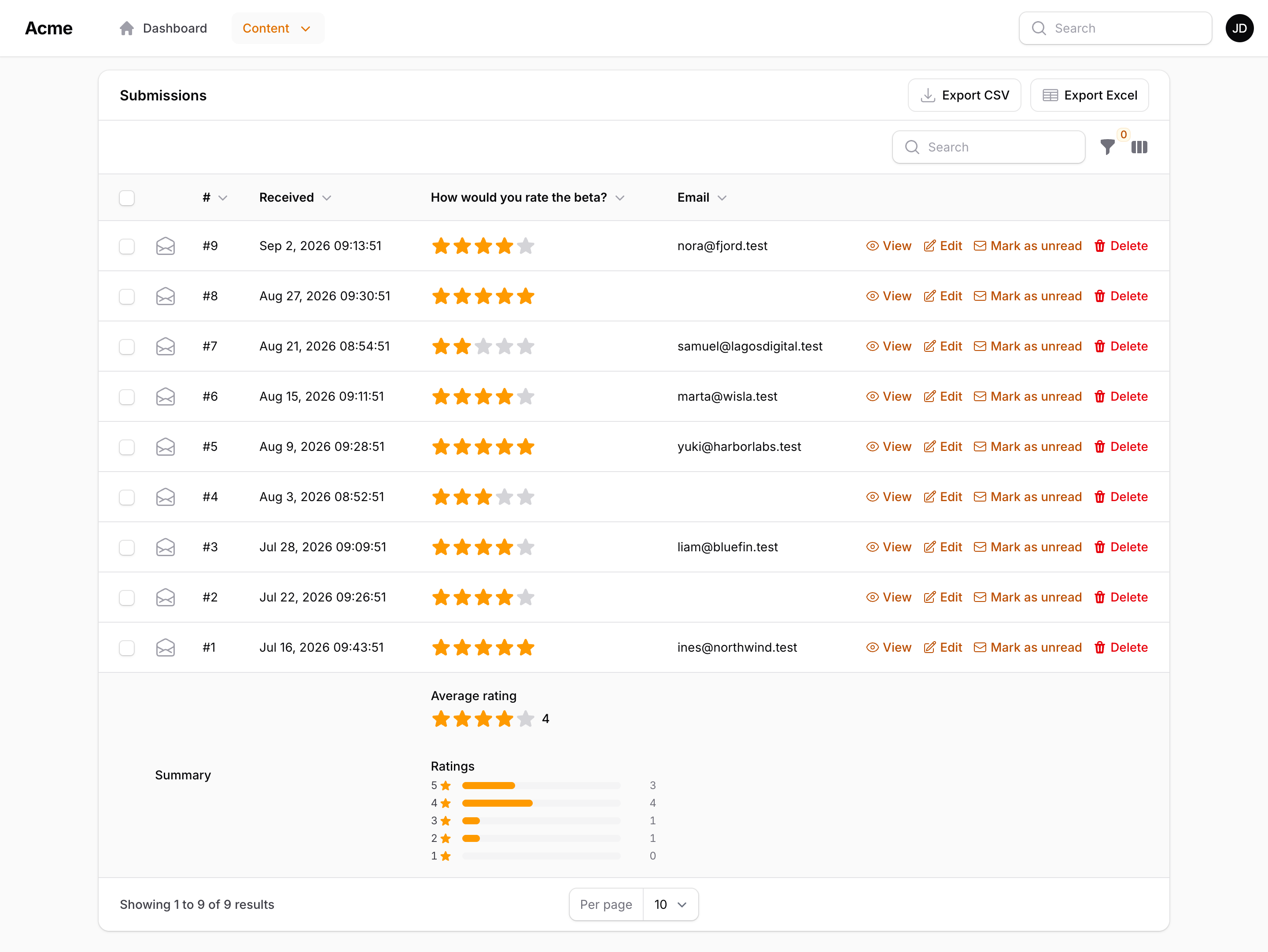Open the table filter funnel icon
Image resolution: width=1268 pixels, height=952 pixels.
point(1107,148)
